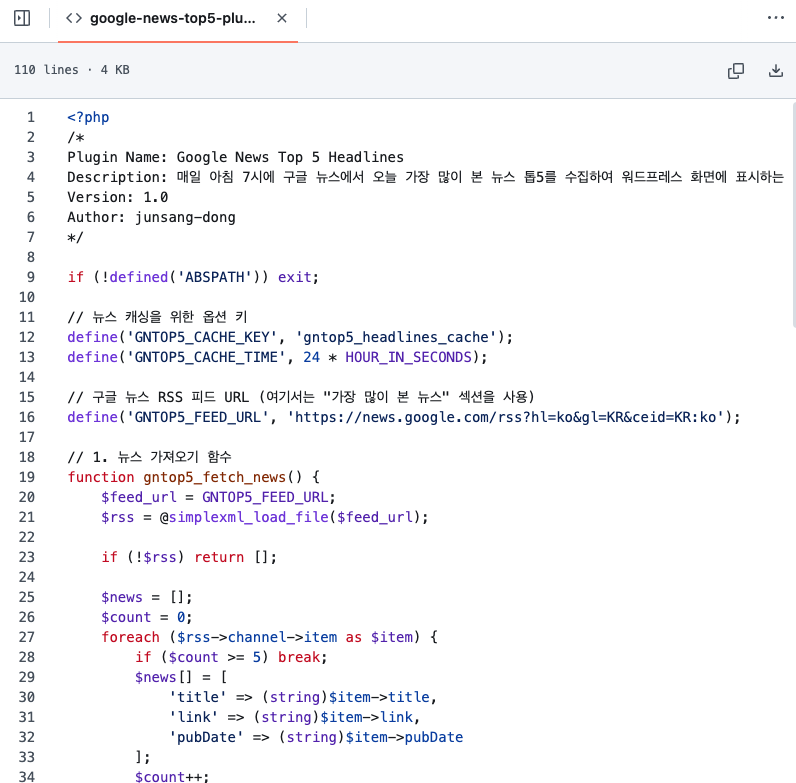Open the three-dot more options menu
The image size is (796, 783).
(776, 18)
